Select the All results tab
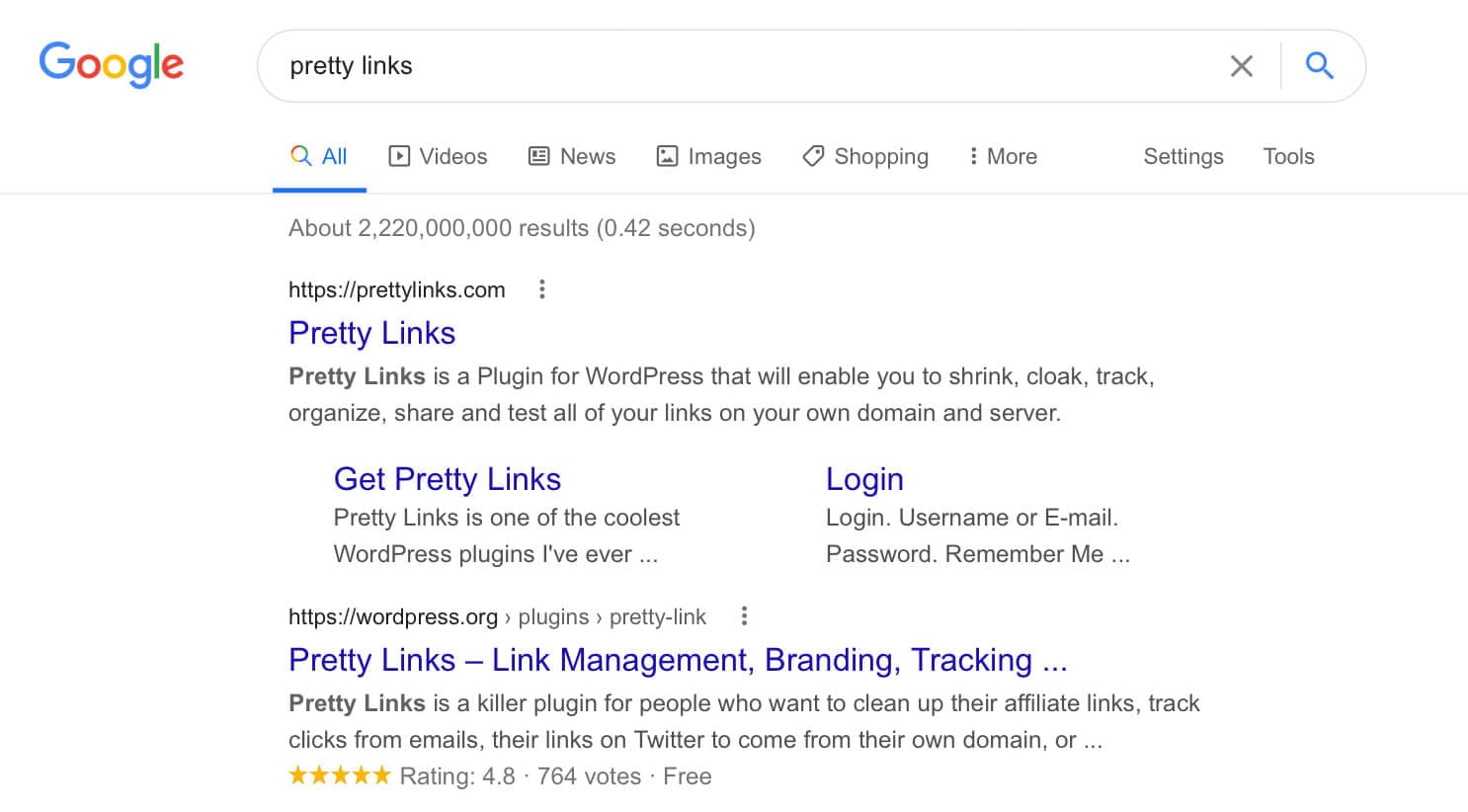Screen dimensions: 1468x812 pos(319,156)
